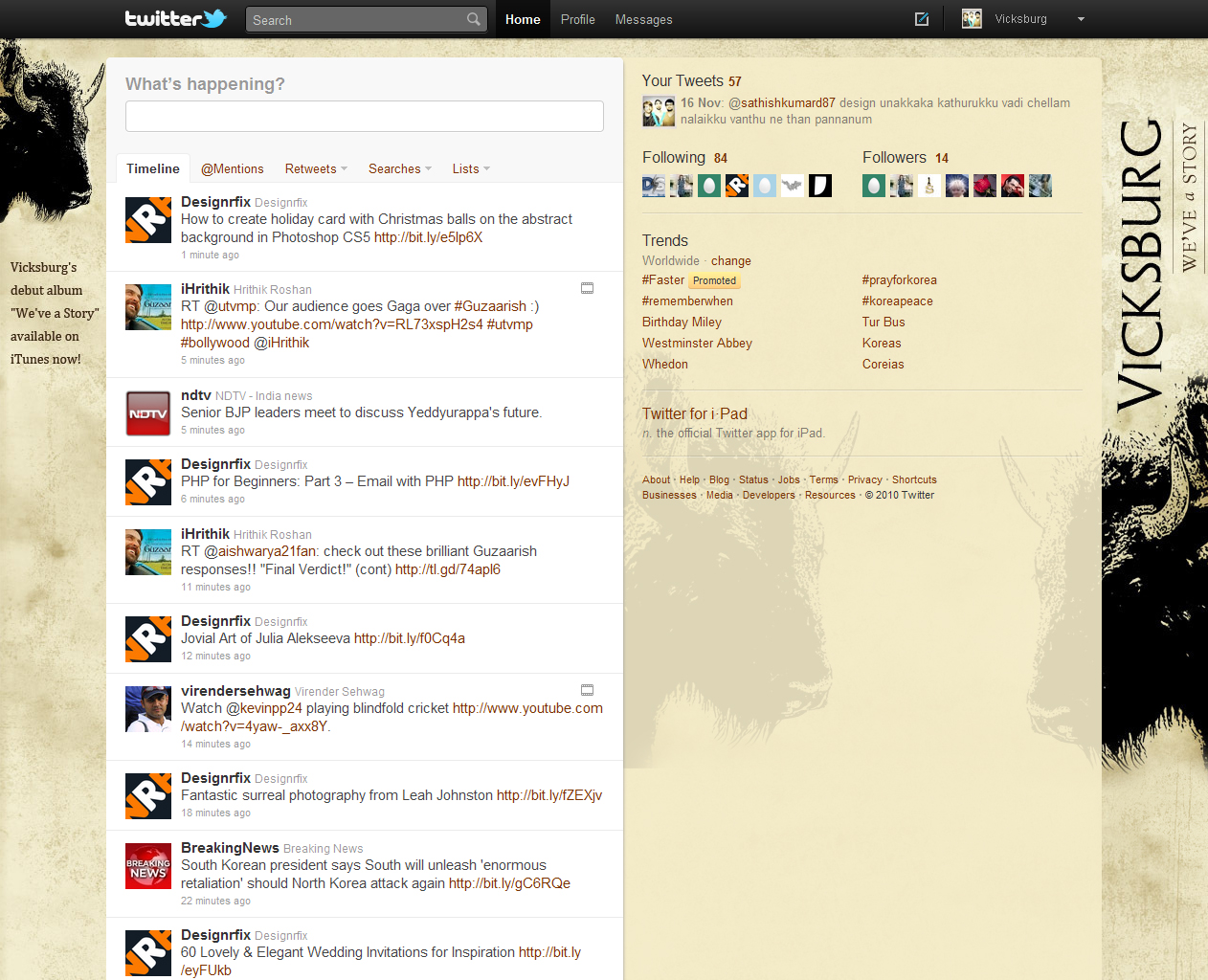Open the Followers list heading
This screenshot has height=980, width=1208.
[x=894, y=158]
